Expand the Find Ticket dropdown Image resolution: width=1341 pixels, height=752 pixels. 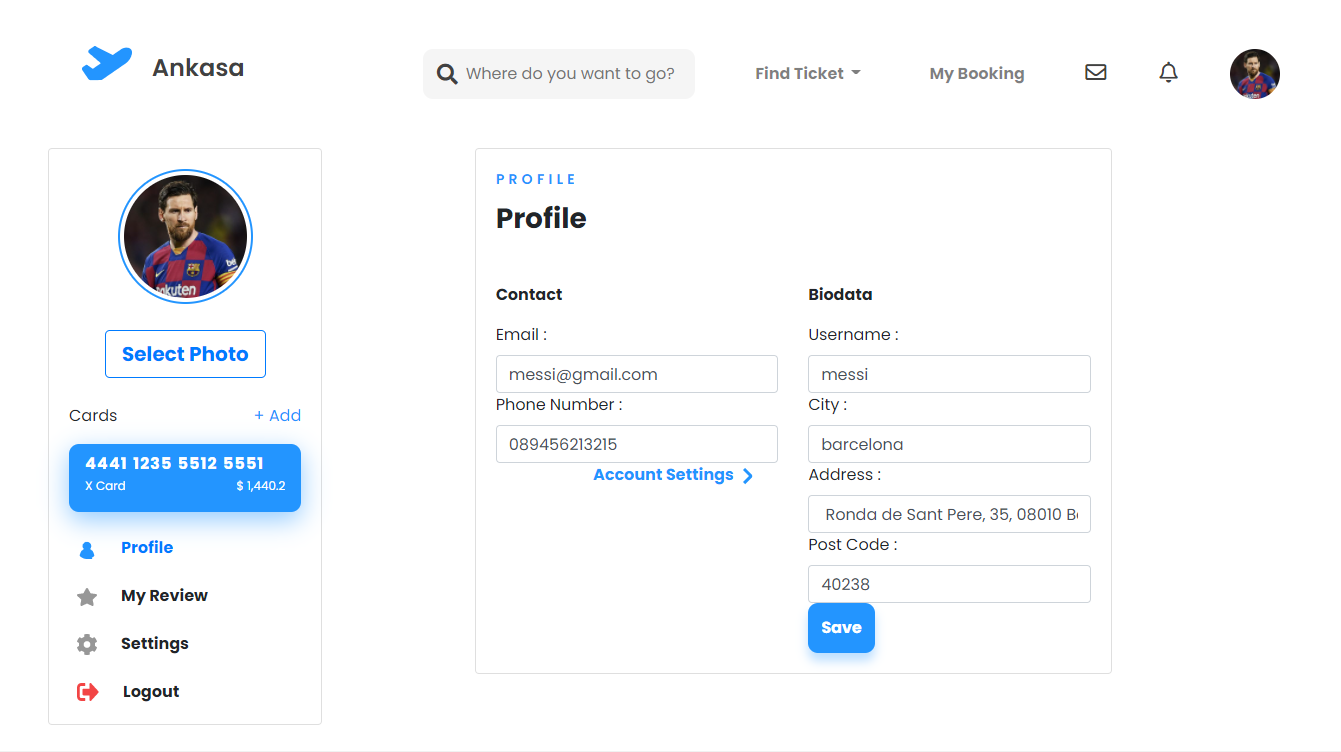click(x=808, y=73)
